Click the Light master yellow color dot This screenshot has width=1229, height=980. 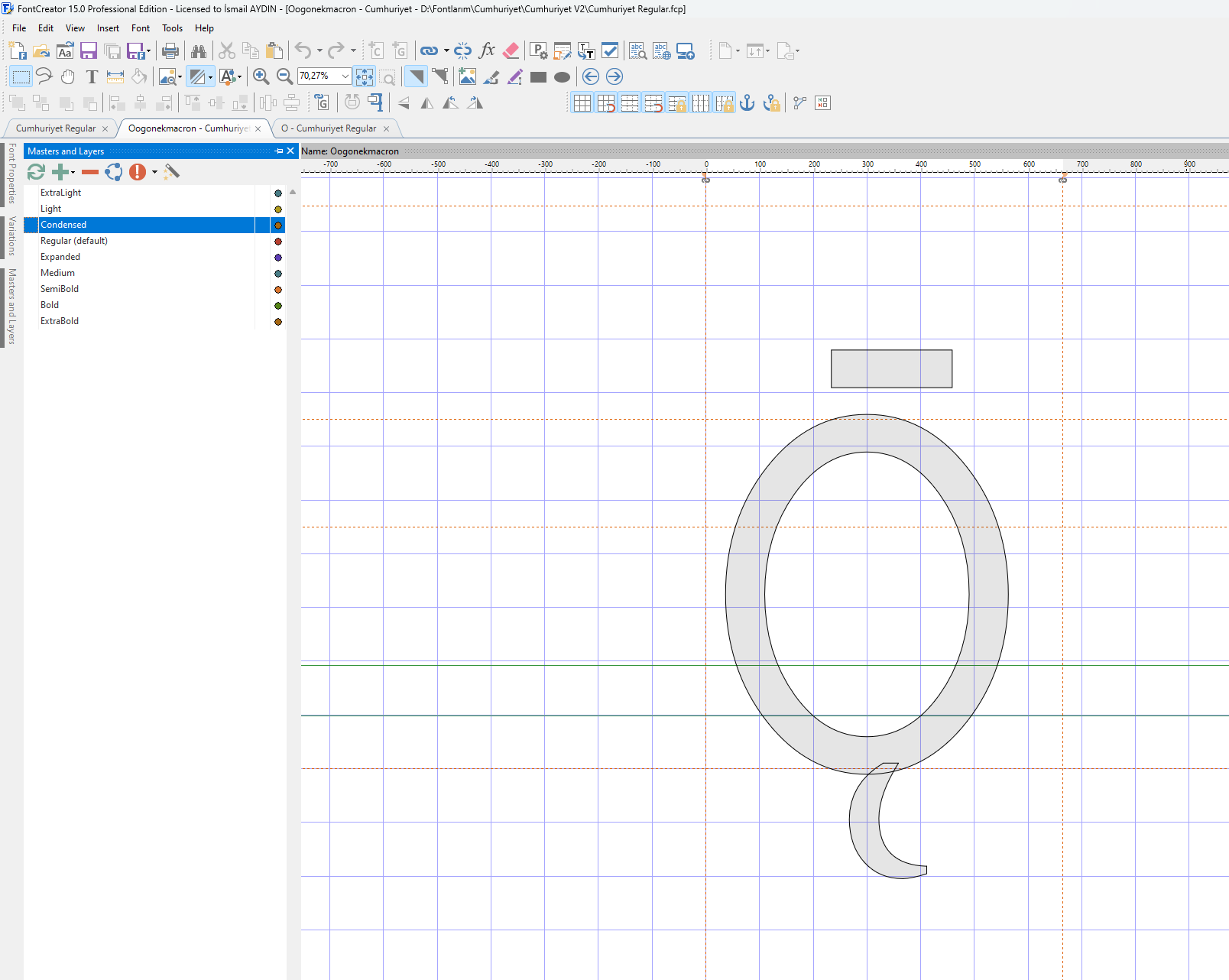[x=278, y=209]
